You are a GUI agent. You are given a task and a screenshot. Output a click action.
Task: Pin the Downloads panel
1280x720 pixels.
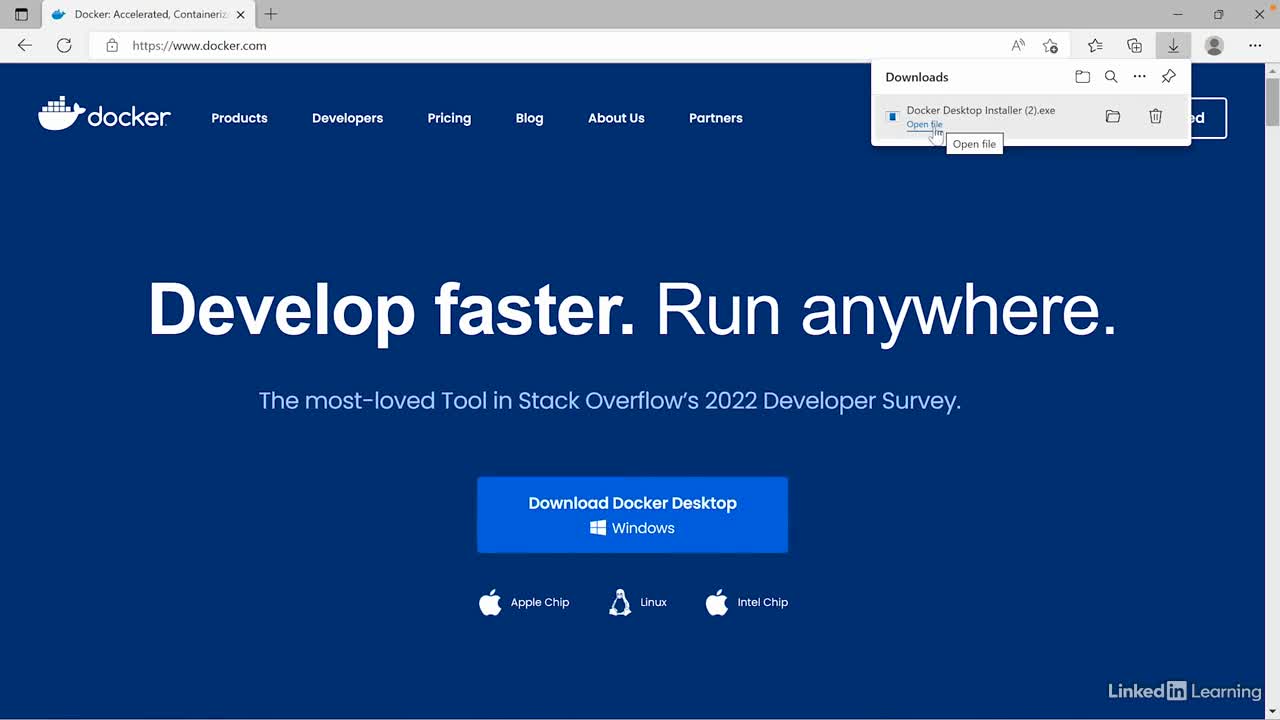point(1168,77)
